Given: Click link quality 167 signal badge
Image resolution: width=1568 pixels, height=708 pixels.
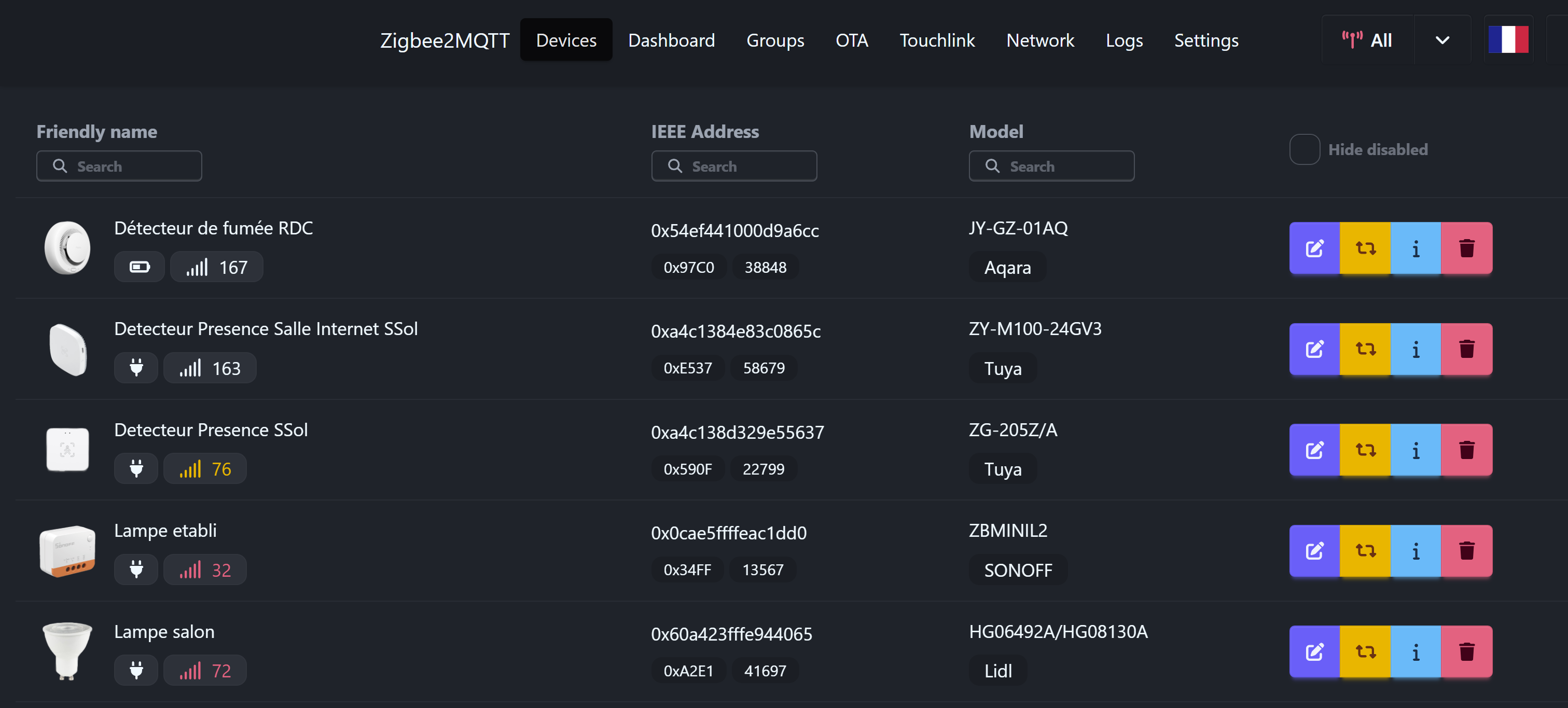Looking at the screenshot, I should [x=217, y=267].
